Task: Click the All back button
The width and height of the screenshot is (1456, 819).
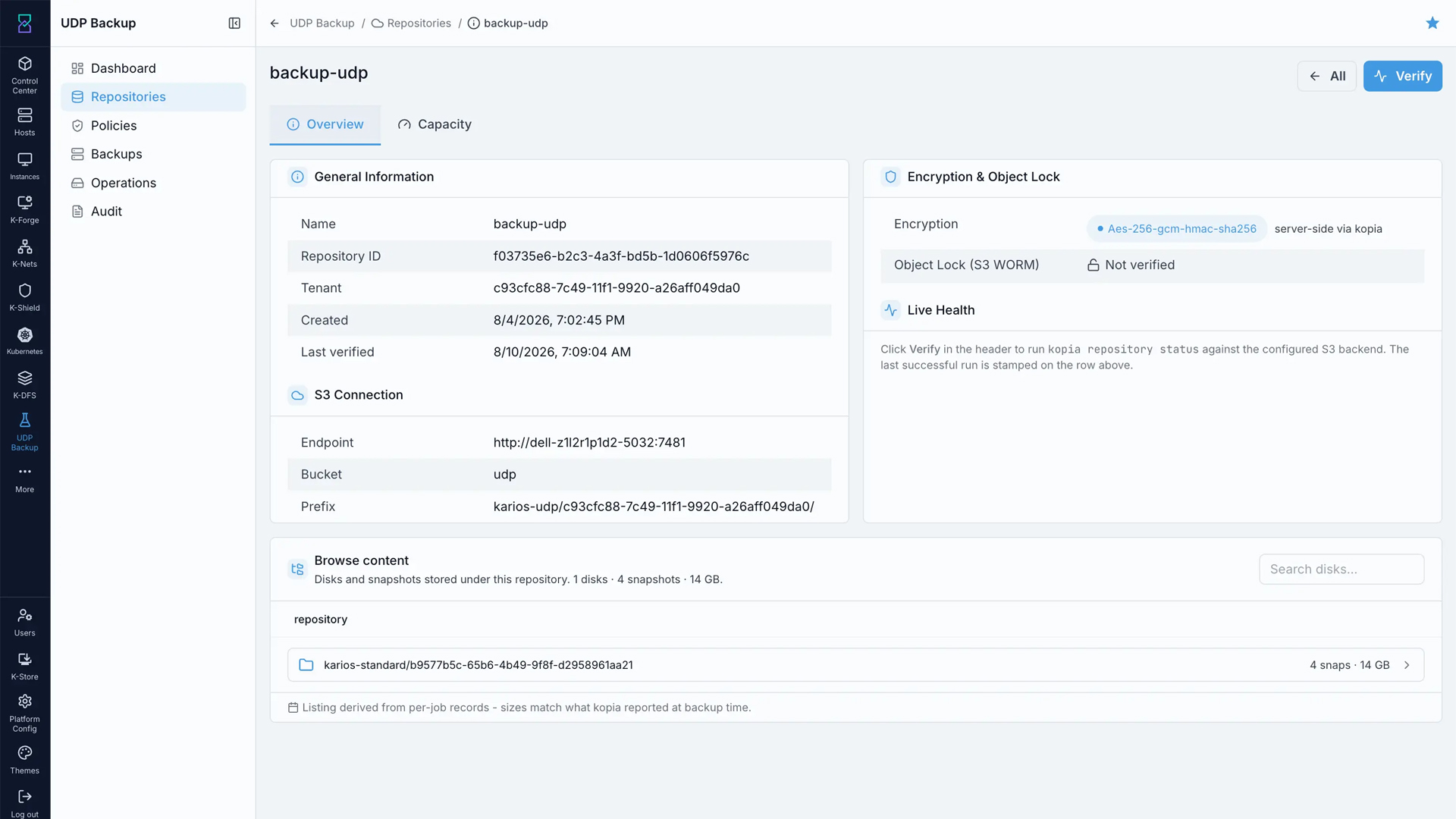Action: pyautogui.click(x=1326, y=76)
